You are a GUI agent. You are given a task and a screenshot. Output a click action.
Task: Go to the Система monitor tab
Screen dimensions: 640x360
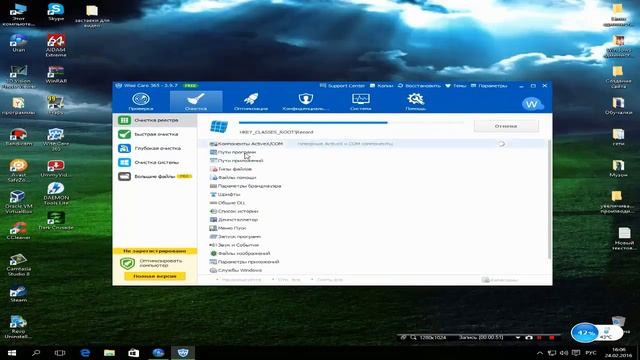tap(361, 102)
